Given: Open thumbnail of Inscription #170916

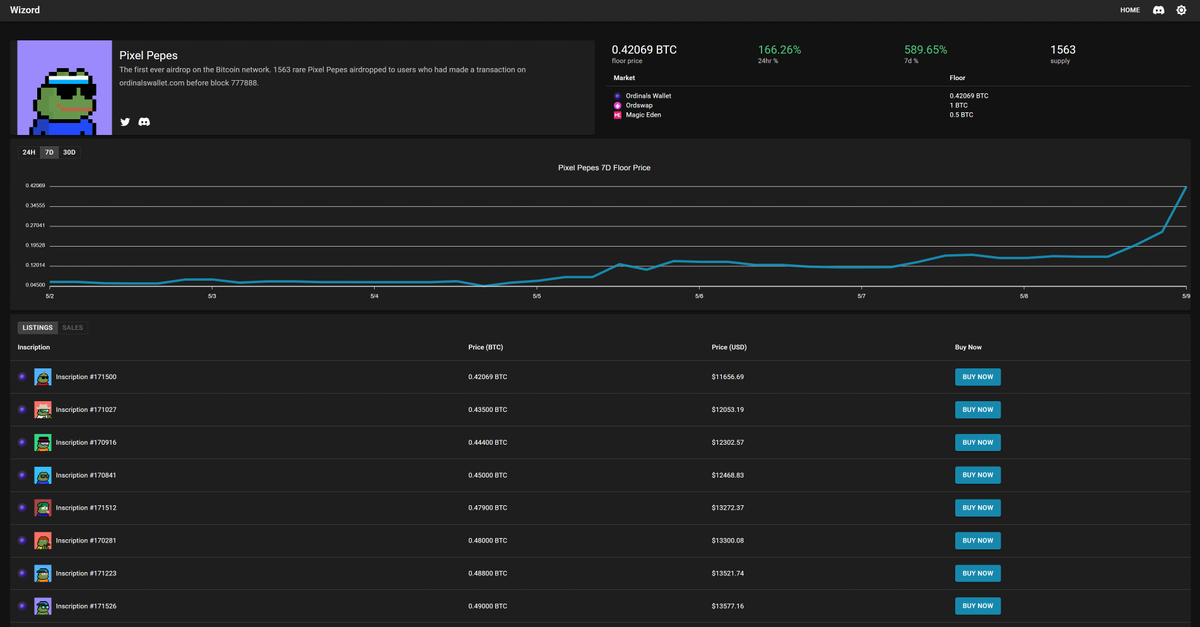Looking at the screenshot, I should click(43, 442).
